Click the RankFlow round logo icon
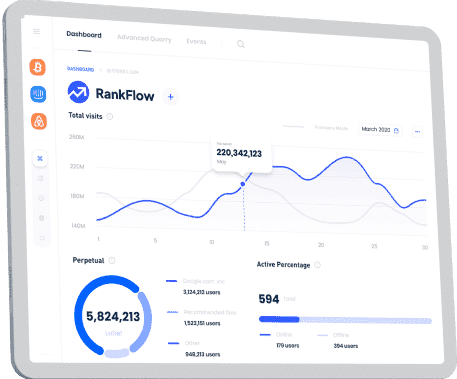Viewport: 457px width, 379px height. click(78, 92)
